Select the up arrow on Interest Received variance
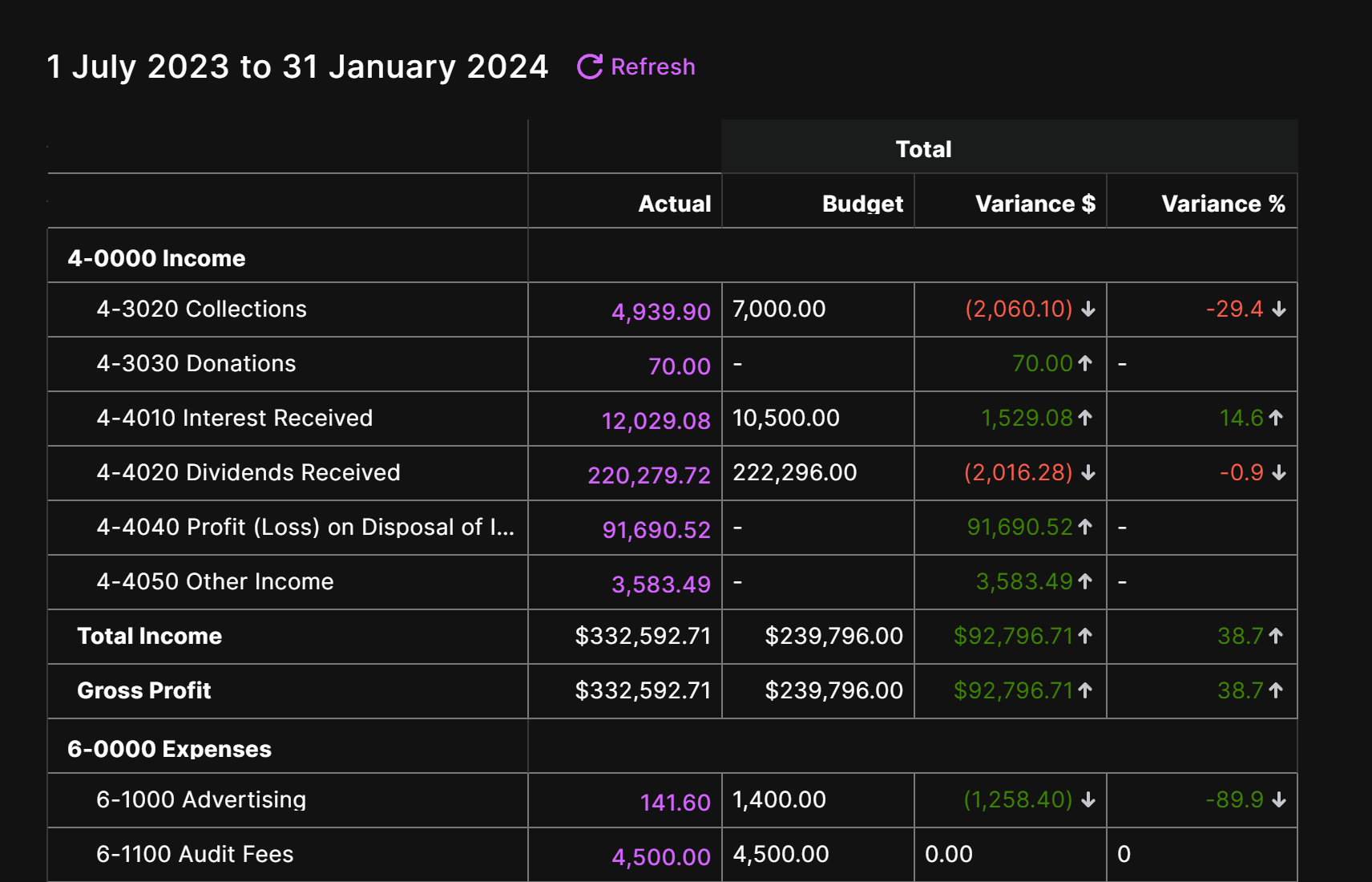 (1084, 417)
